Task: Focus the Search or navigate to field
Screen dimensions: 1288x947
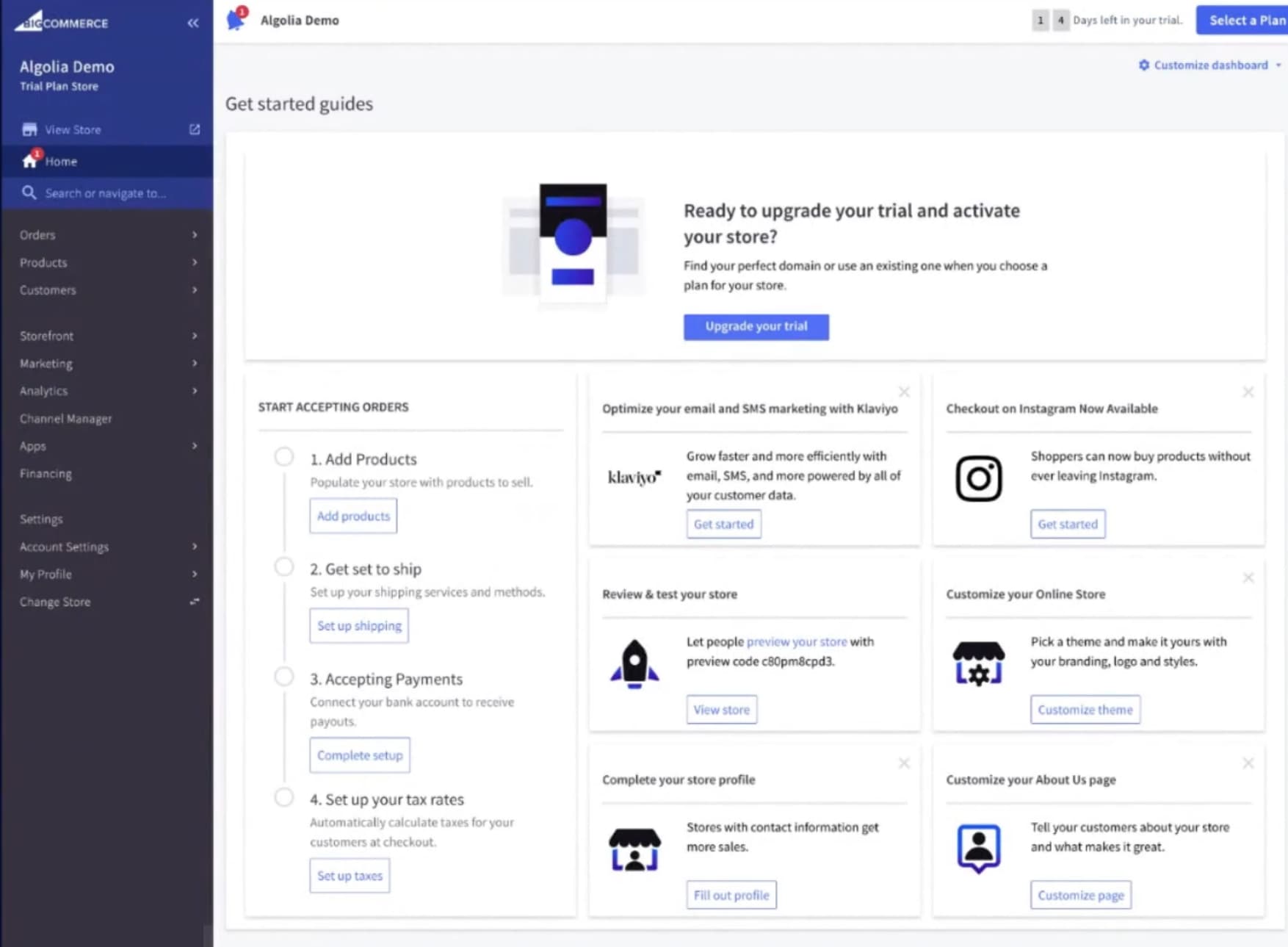Action: click(107, 193)
